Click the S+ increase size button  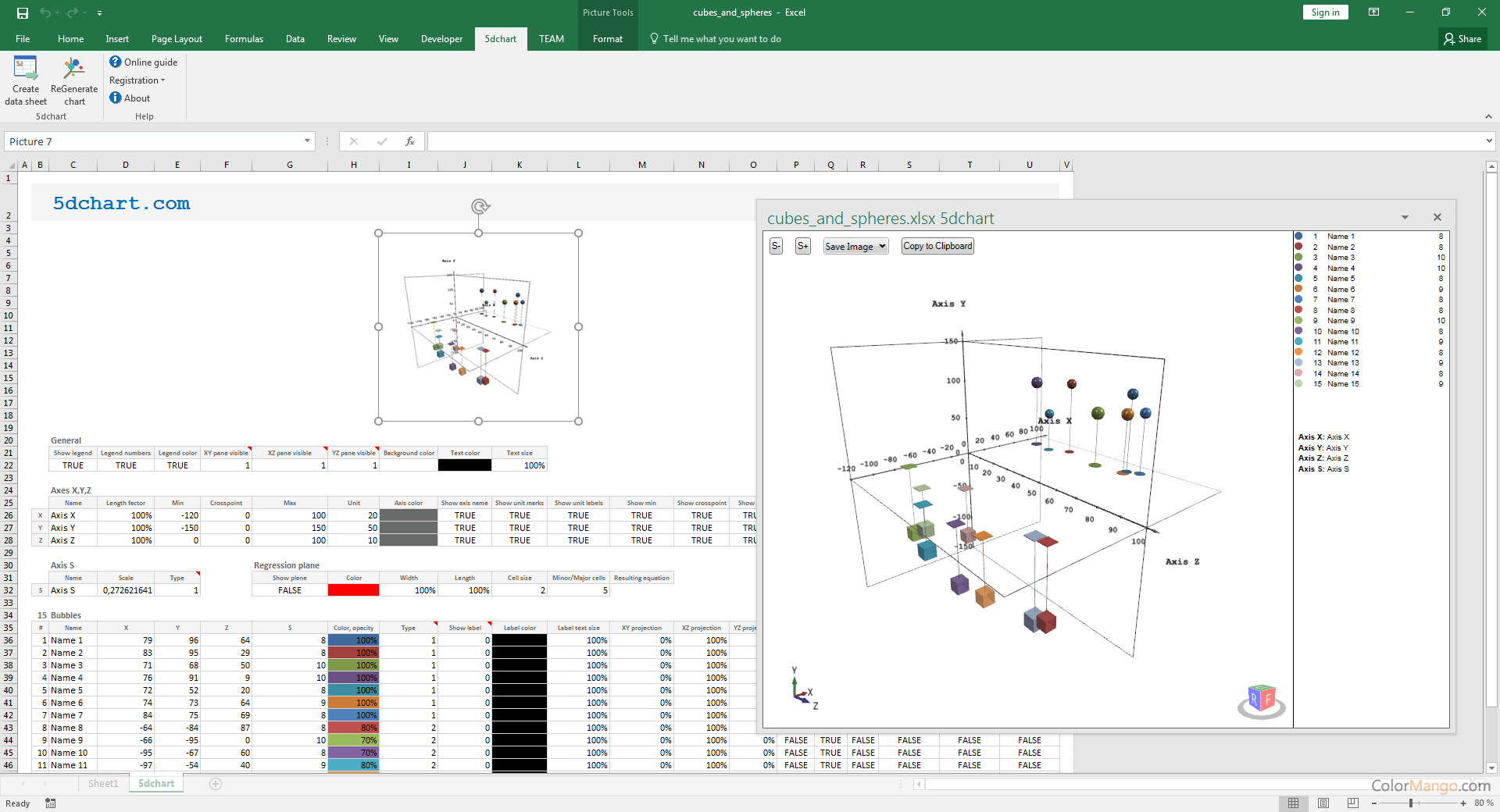pyautogui.click(x=802, y=246)
